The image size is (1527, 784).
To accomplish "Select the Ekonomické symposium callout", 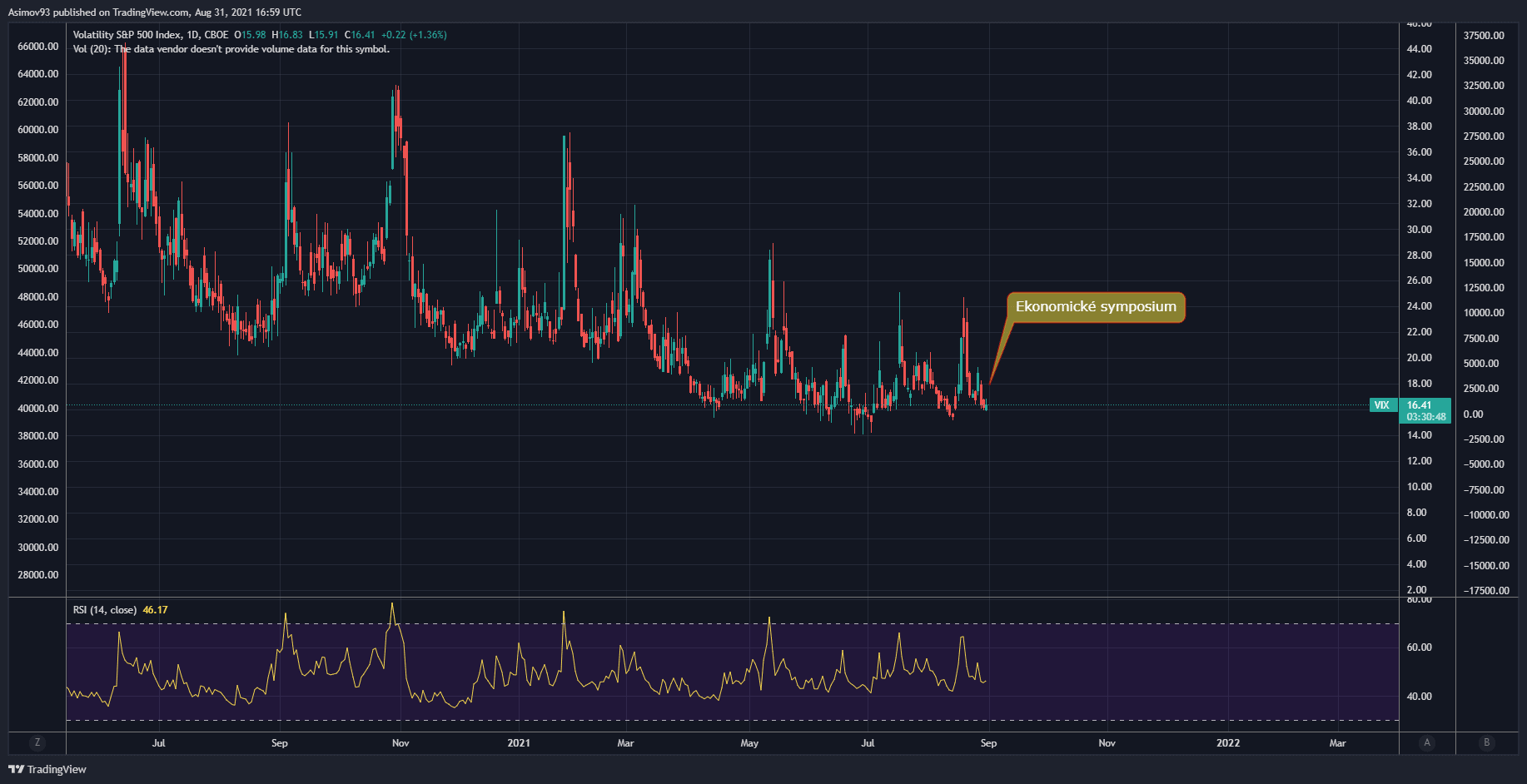I will pyautogui.click(x=1095, y=307).
